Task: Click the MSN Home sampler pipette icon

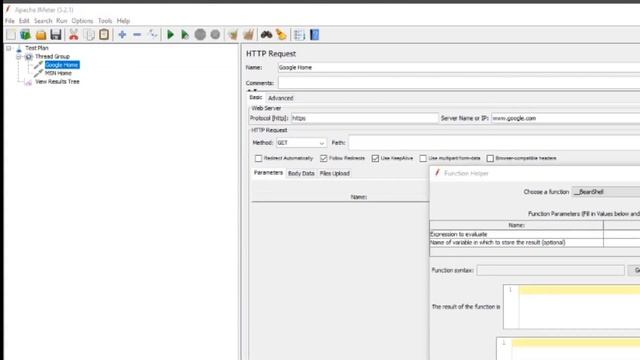Action: (x=38, y=73)
